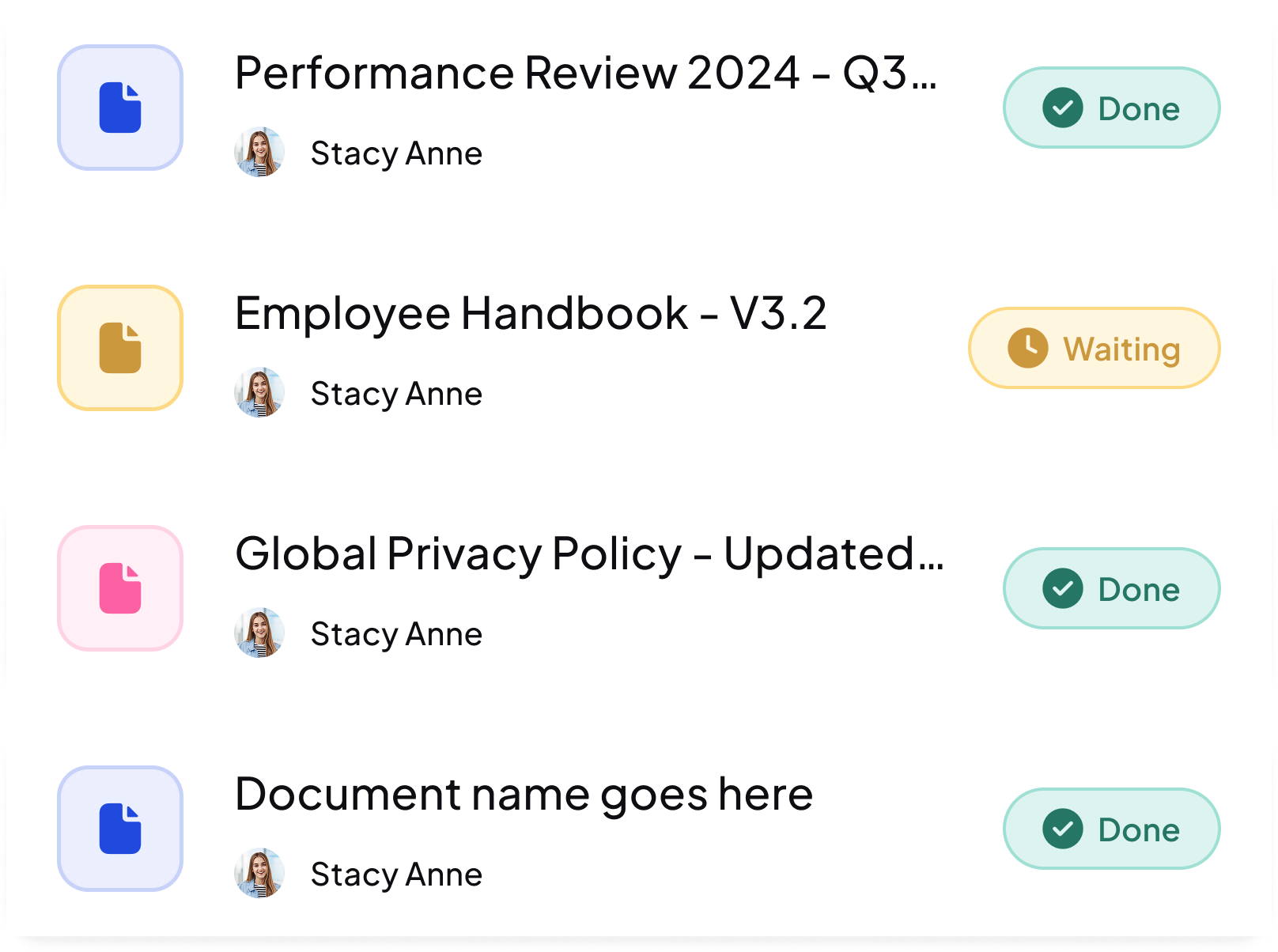Image resolution: width=1278 pixels, height=952 pixels.
Task: Click the document icon on the bottom row
Action: pos(119,829)
